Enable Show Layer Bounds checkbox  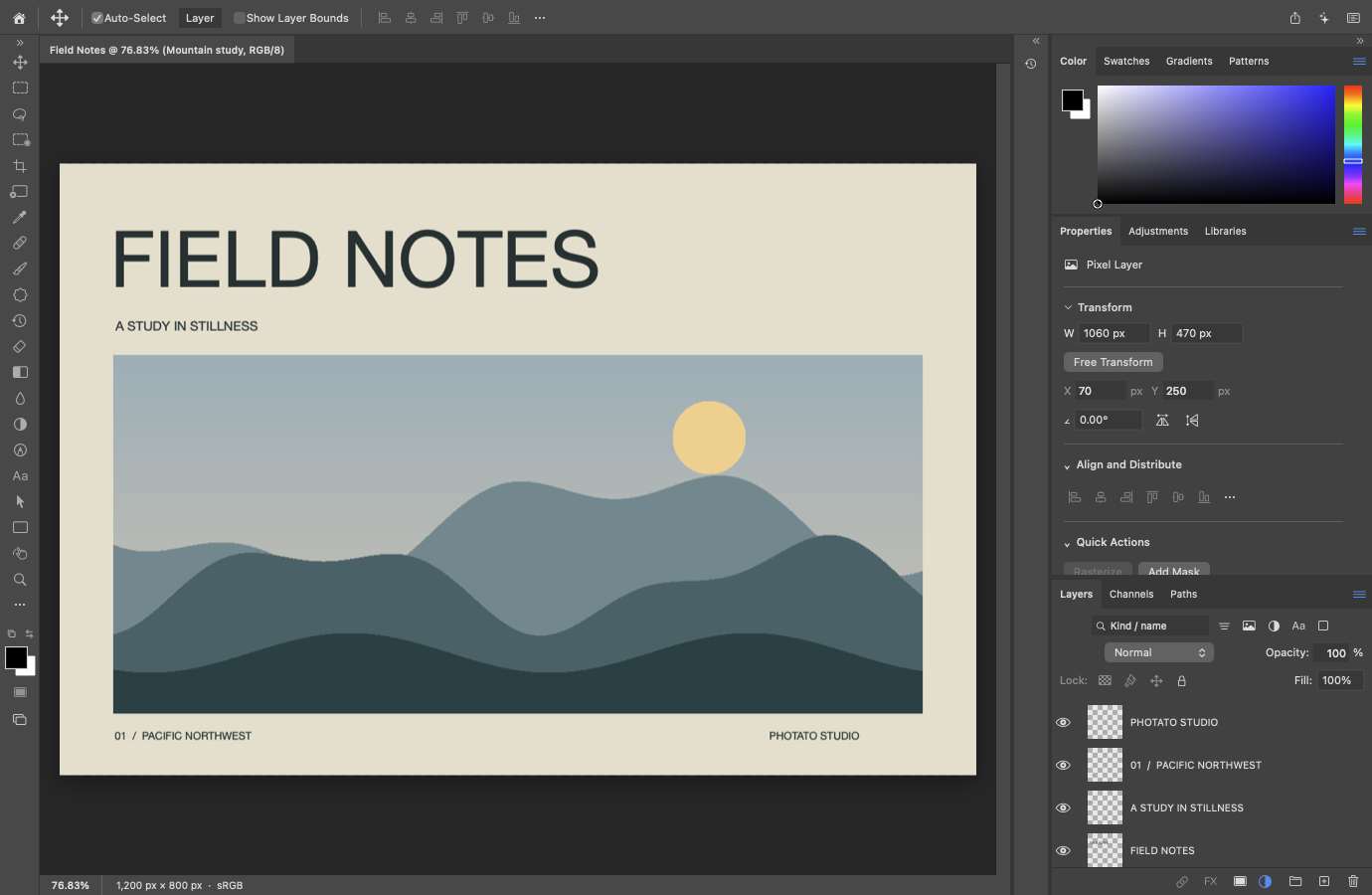(240, 18)
